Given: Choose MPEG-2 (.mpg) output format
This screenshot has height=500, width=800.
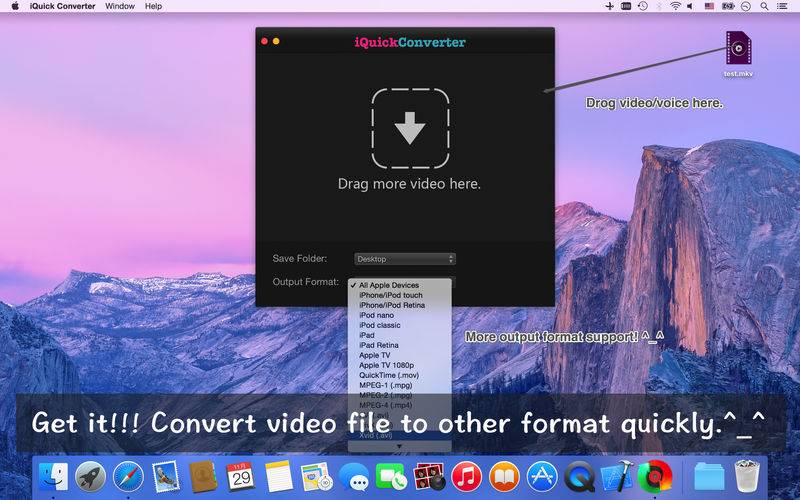Looking at the screenshot, I should click(399, 395).
